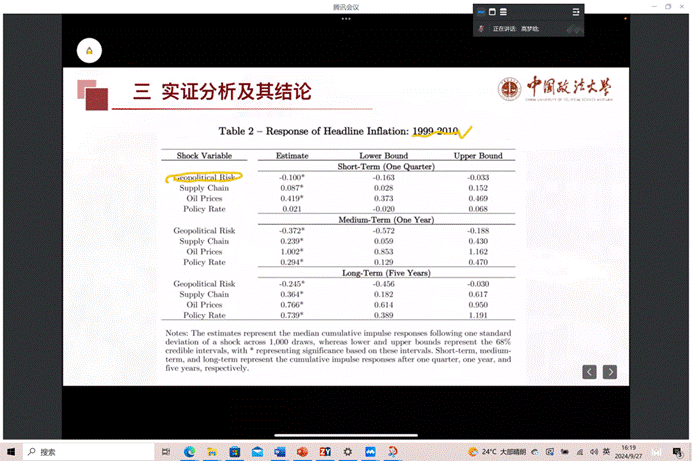This screenshot has width=692, height=461.
Task: Select the first layout view icon in floating panel
Action: tap(481, 11)
